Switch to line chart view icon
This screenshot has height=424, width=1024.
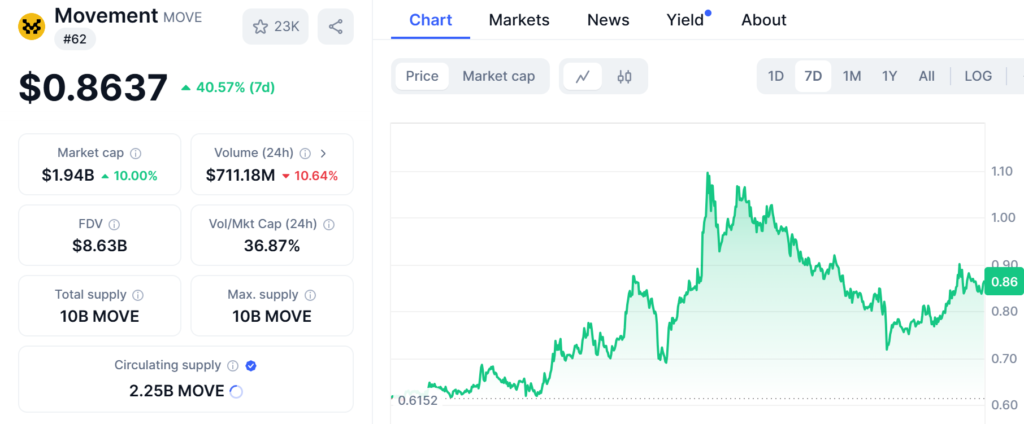pos(583,76)
